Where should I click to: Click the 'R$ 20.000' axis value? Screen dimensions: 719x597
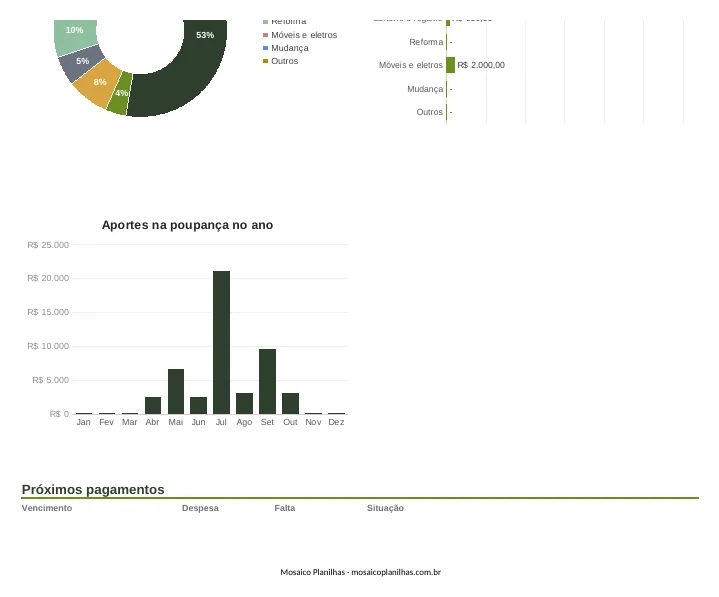(48, 278)
